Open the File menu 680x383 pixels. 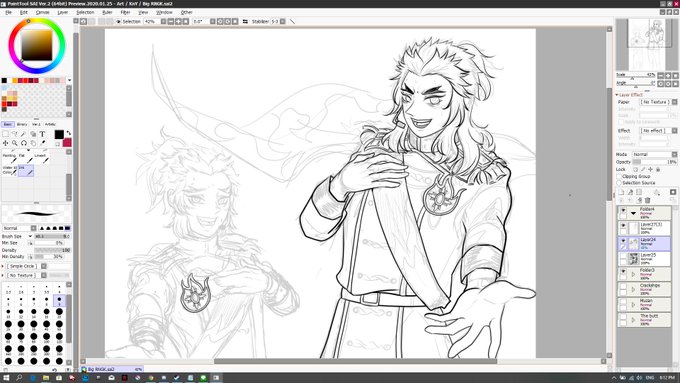click(8, 12)
